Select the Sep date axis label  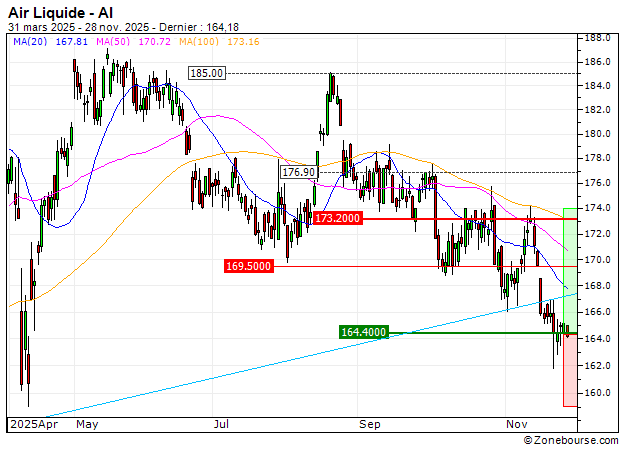coord(371,425)
